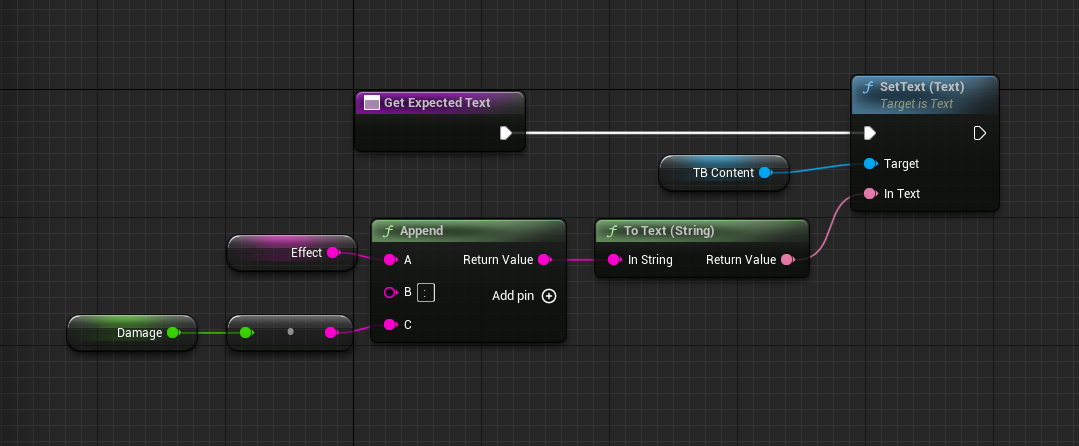
Task: Click the Get Expected Text function icon
Action: [372, 103]
